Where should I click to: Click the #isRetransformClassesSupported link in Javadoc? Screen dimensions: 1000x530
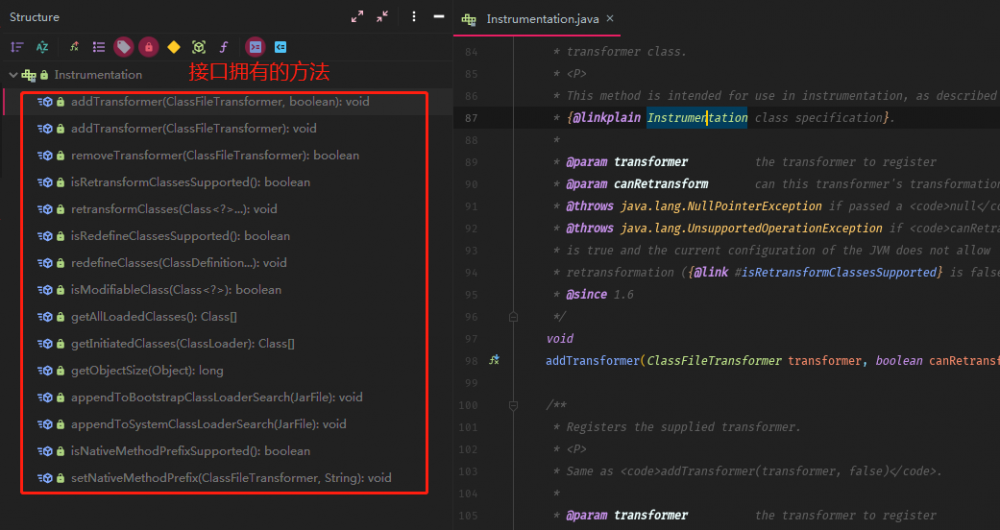[854, 272]
